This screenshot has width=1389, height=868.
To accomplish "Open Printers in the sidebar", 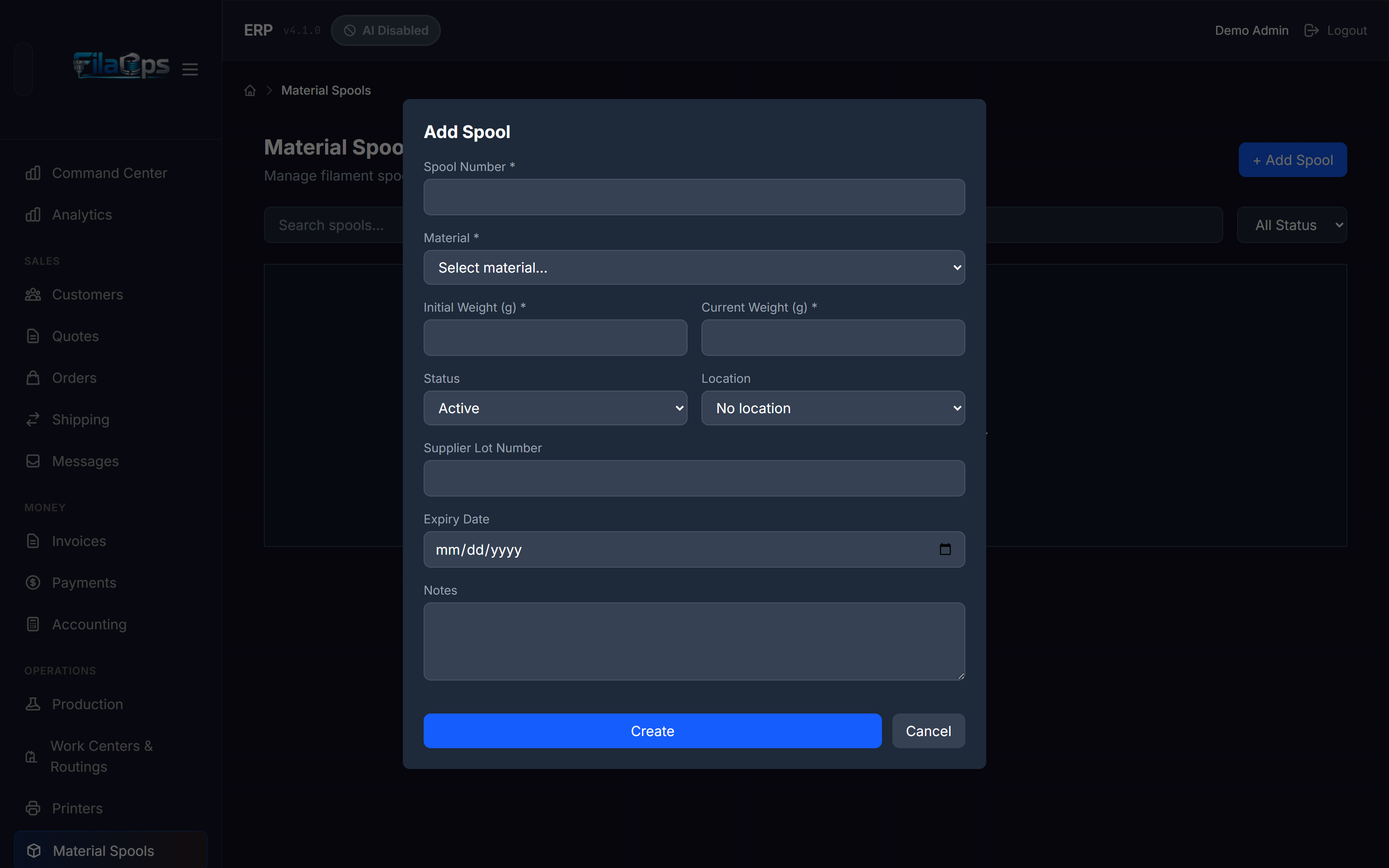I will (110, 808).
